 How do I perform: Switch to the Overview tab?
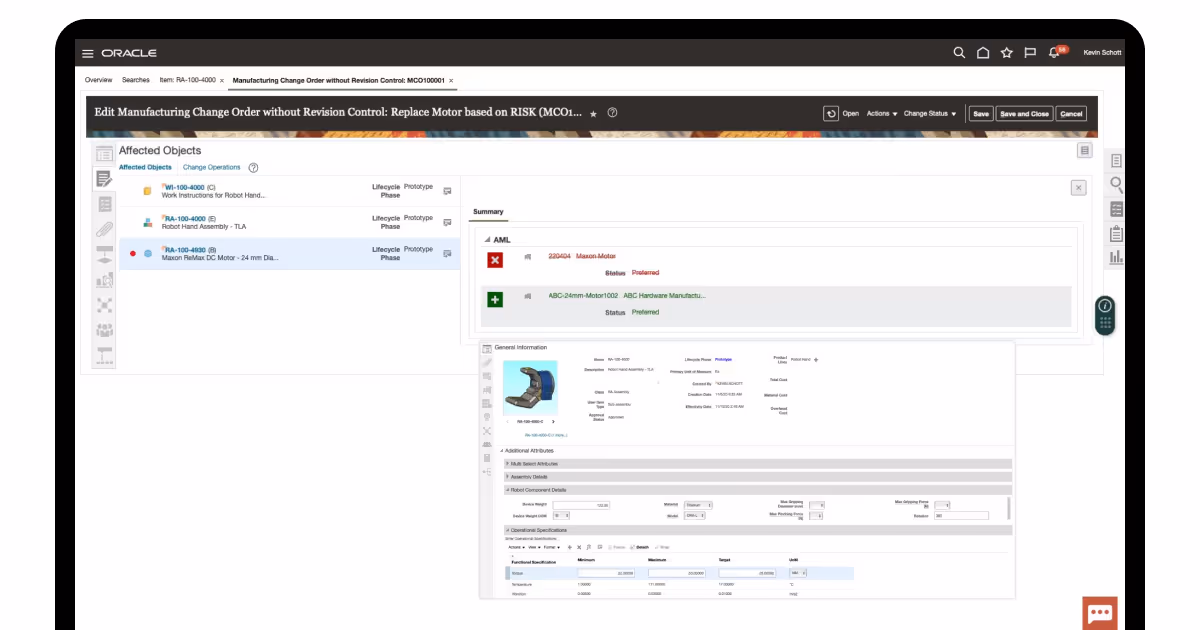coord(98,80)
